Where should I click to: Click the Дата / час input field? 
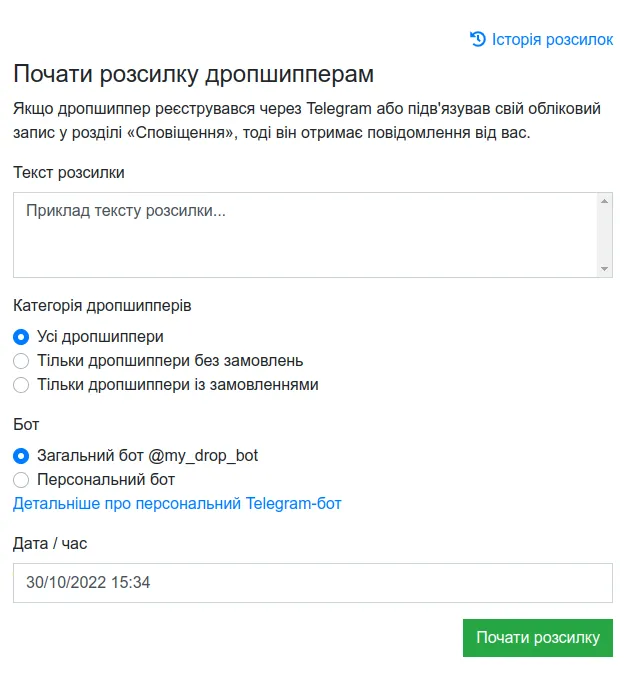[x=313, y=583]
